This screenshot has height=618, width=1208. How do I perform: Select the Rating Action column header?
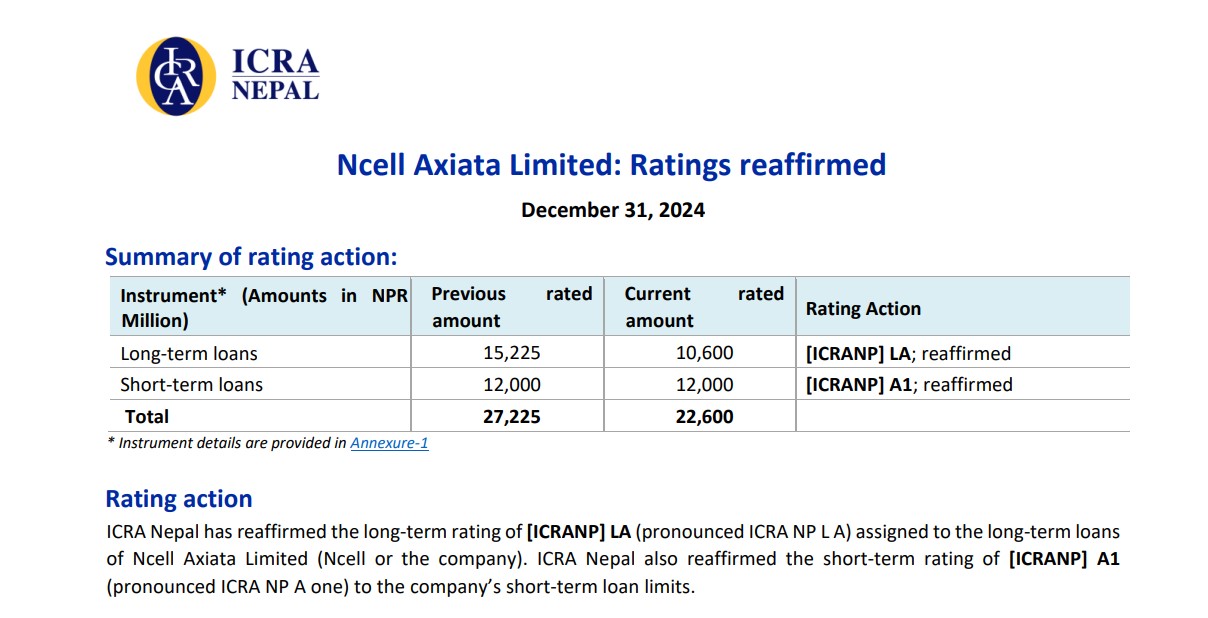[x=863, y=309]
